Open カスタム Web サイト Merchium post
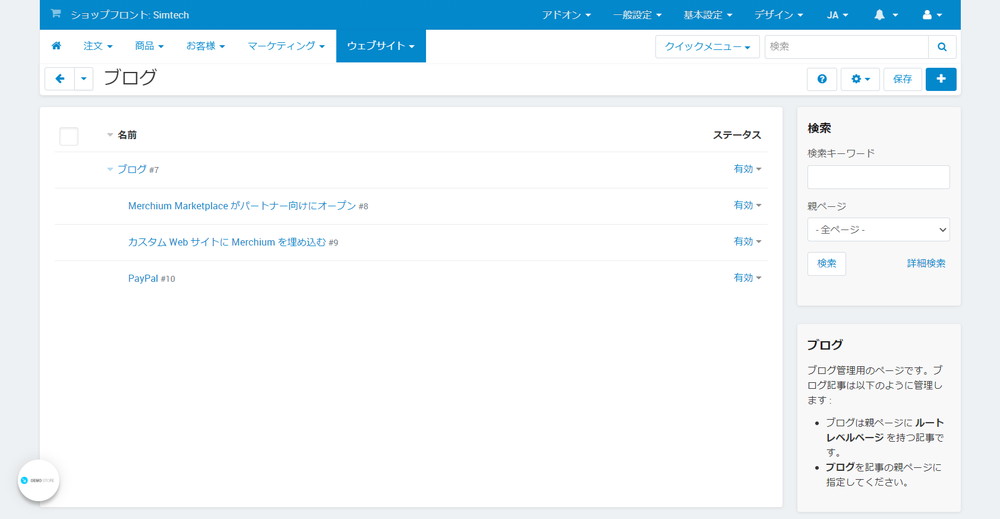This screenshot has width=1000, height=519. pyautogui.click(x=227, y=242)
